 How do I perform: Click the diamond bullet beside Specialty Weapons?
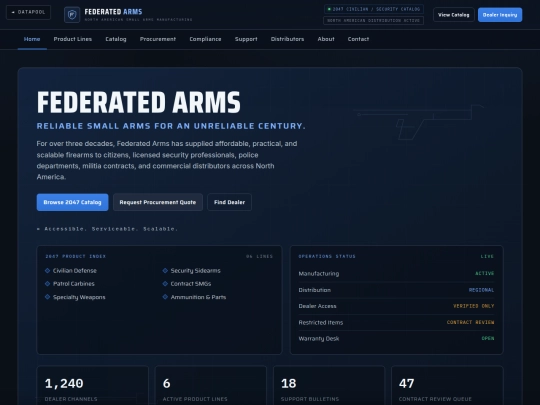[x=48, y=297]
